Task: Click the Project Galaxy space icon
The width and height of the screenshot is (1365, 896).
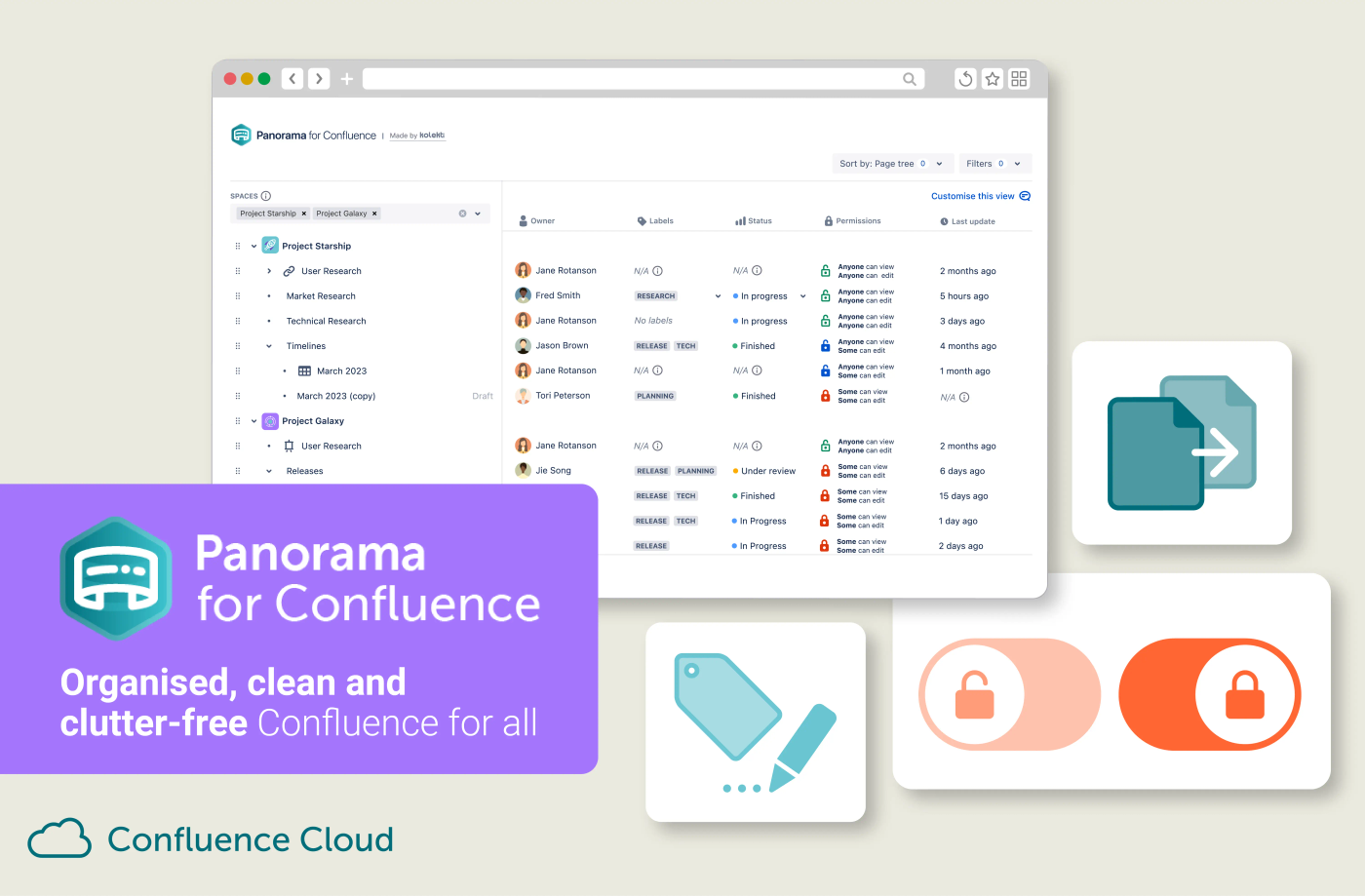Action: point(270,421)
